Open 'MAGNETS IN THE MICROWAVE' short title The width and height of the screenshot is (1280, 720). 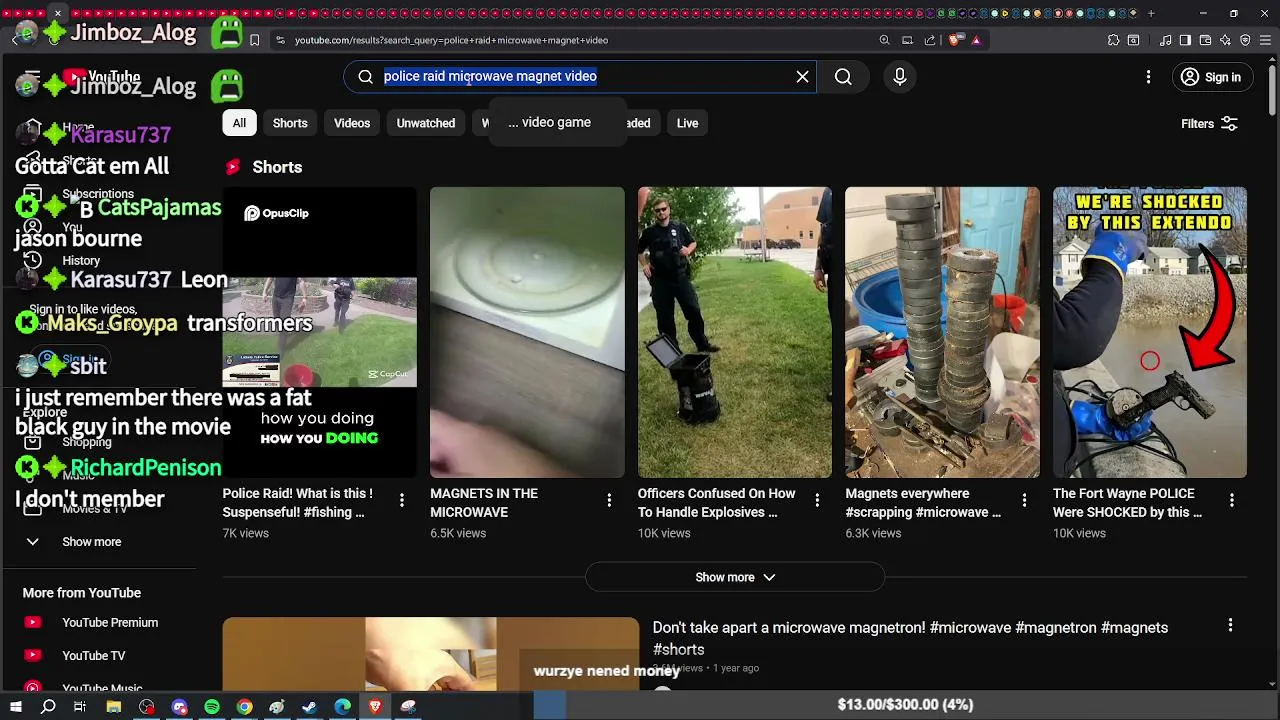(484, 502)
